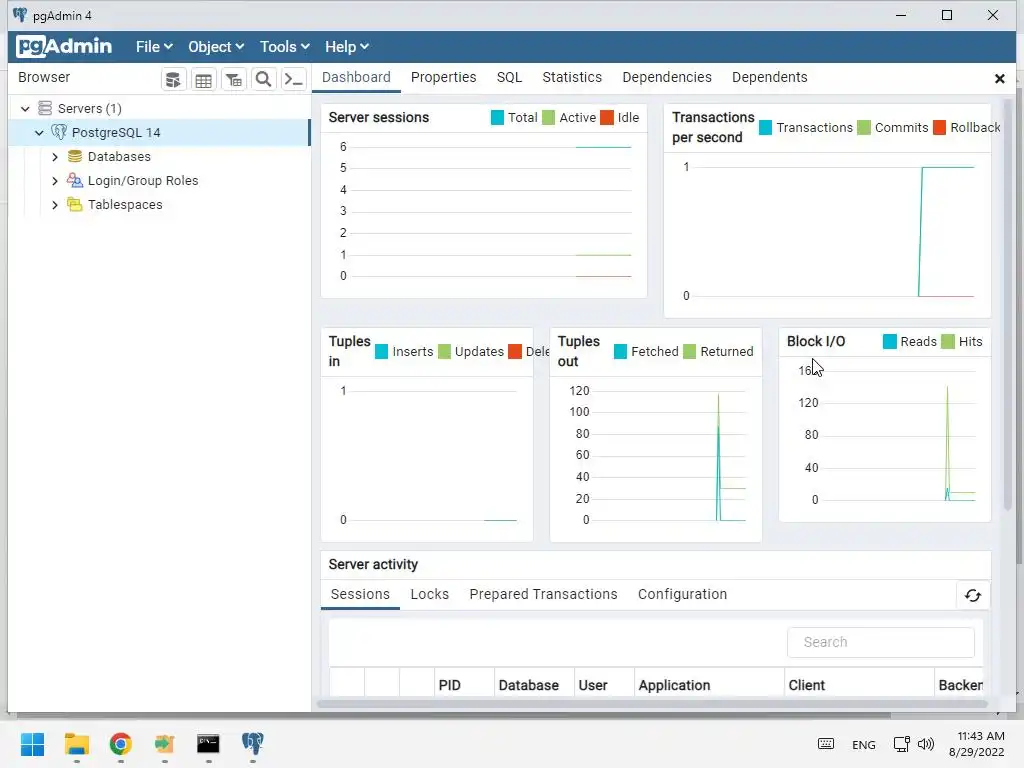Refresh the Server activity list
The width and height of the screenshot is (1024, 768).
(972, 595)
